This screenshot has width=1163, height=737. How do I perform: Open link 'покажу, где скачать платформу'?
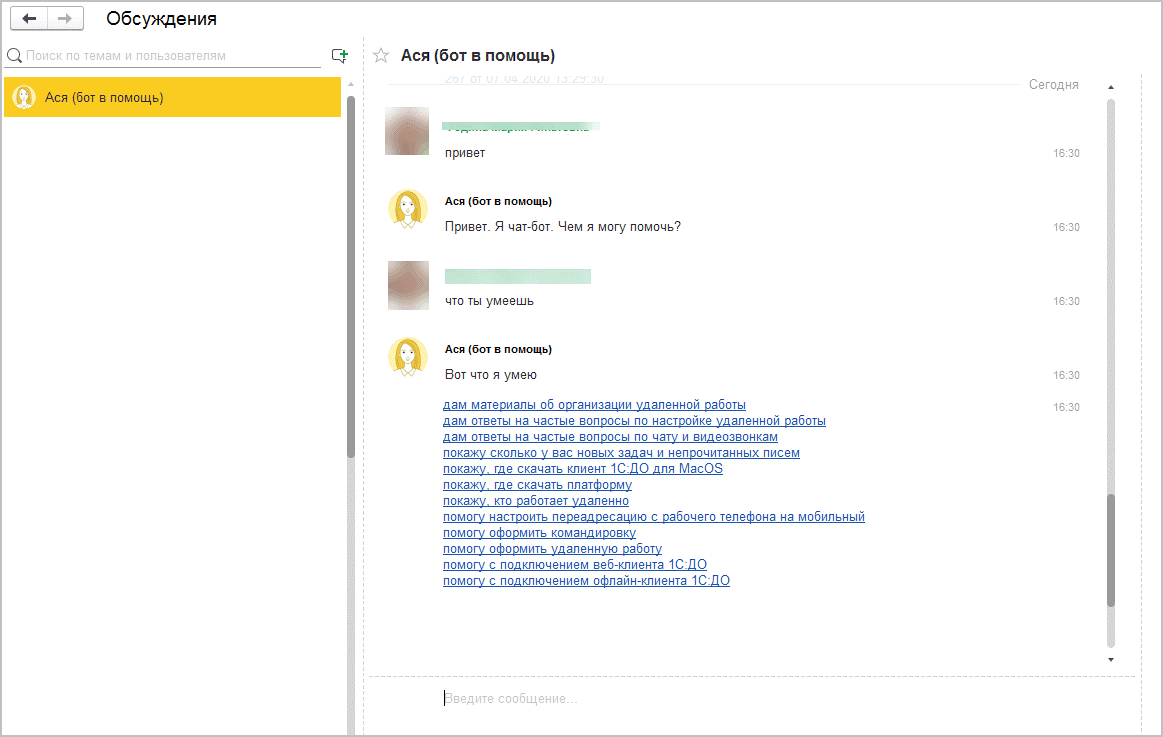(537, 485)
